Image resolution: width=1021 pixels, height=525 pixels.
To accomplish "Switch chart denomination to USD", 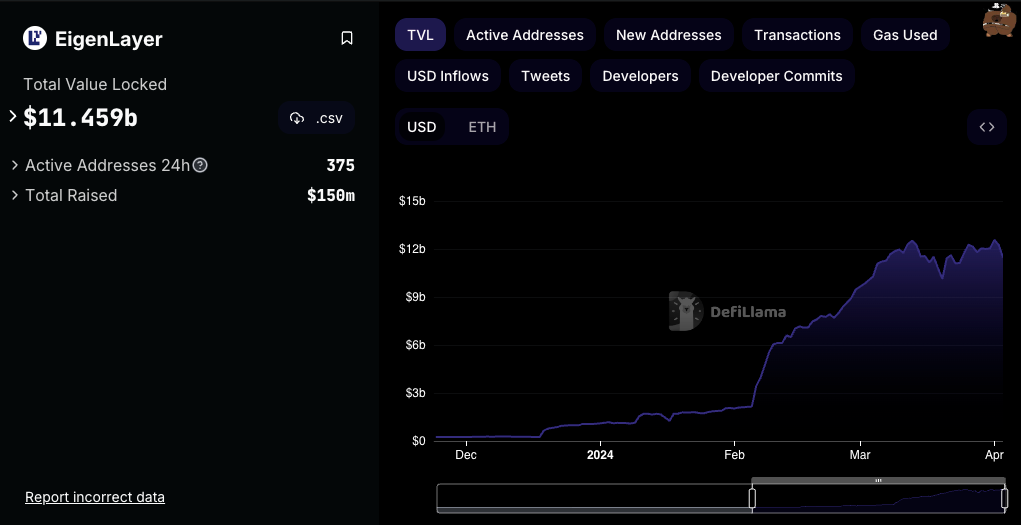I will coord(422,127).
